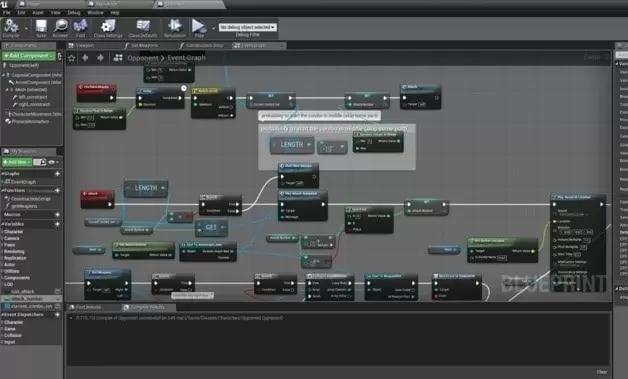628x379 pixels.
Task: Click the Compile toolbar icon
Action: [11, 27]
